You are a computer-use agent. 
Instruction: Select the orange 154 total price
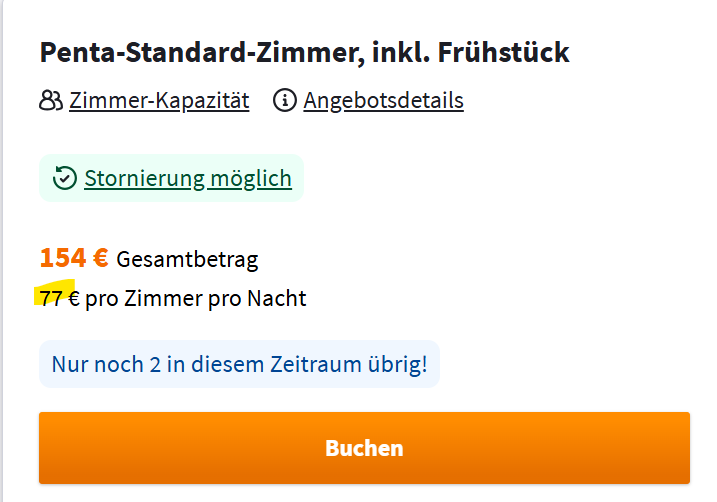tap(63, 257)
